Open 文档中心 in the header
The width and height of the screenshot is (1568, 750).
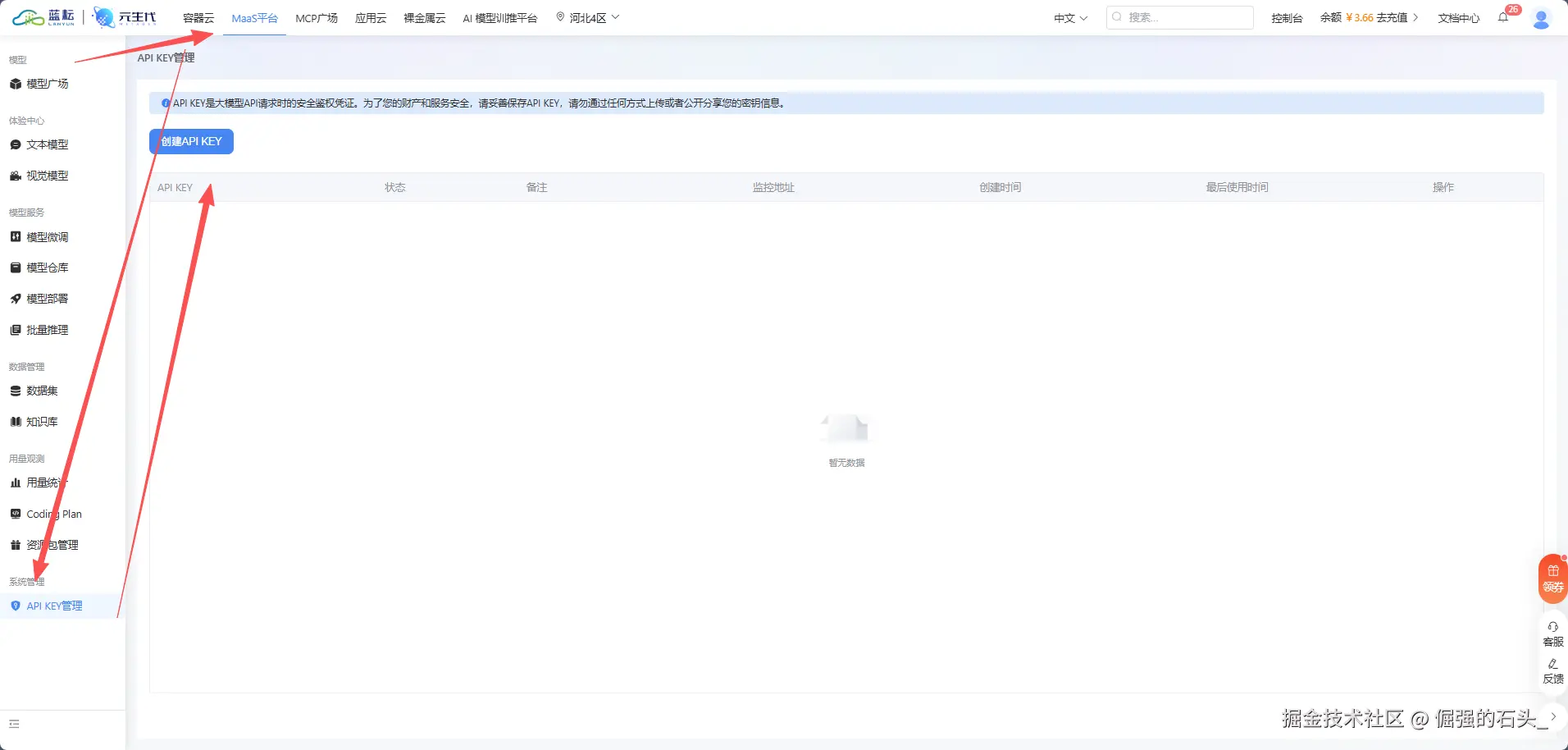coord(1459,18)
